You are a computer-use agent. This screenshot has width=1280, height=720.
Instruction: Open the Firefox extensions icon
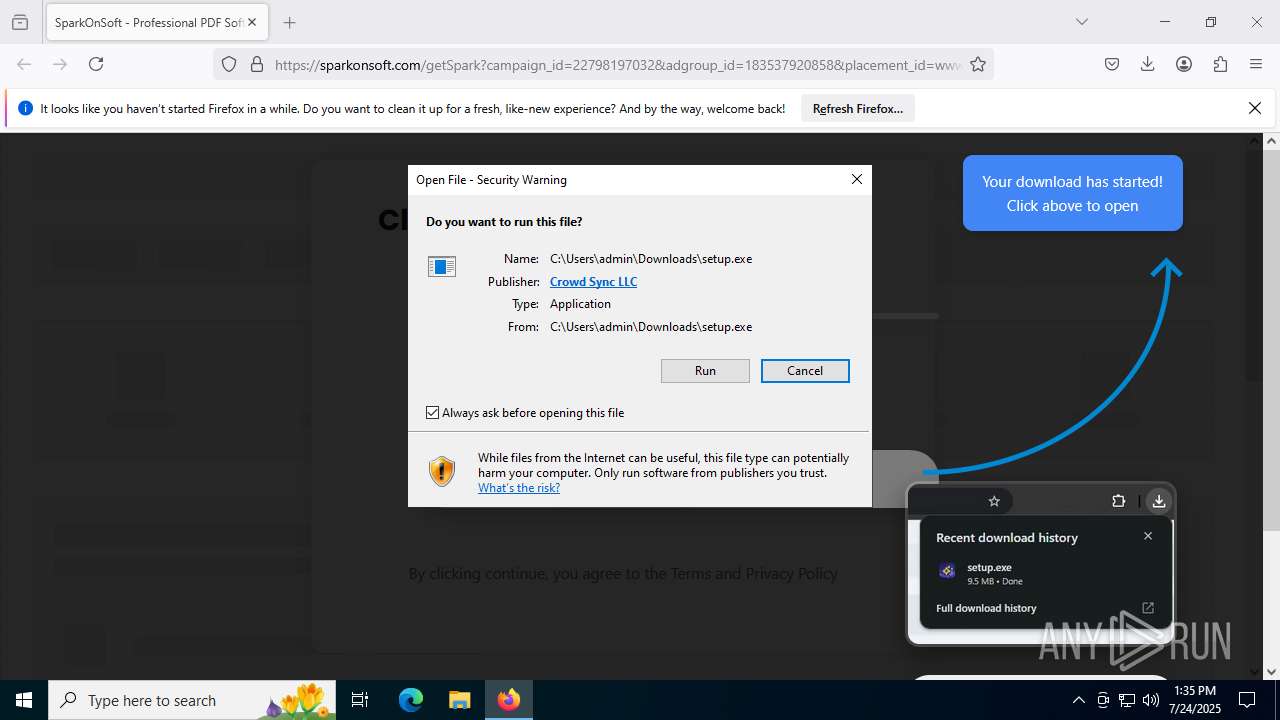pos(1220,64)
